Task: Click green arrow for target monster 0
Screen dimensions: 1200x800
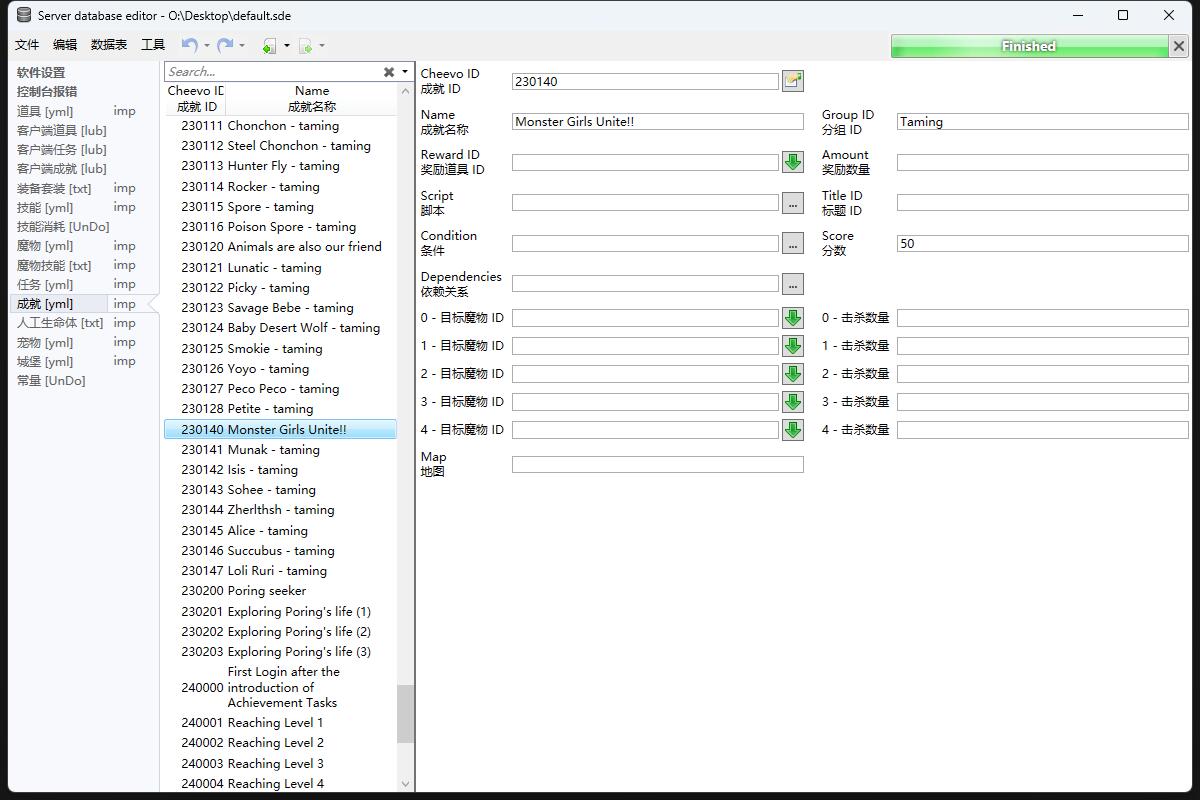Action: pyautogui.click(x=793, y=318)
